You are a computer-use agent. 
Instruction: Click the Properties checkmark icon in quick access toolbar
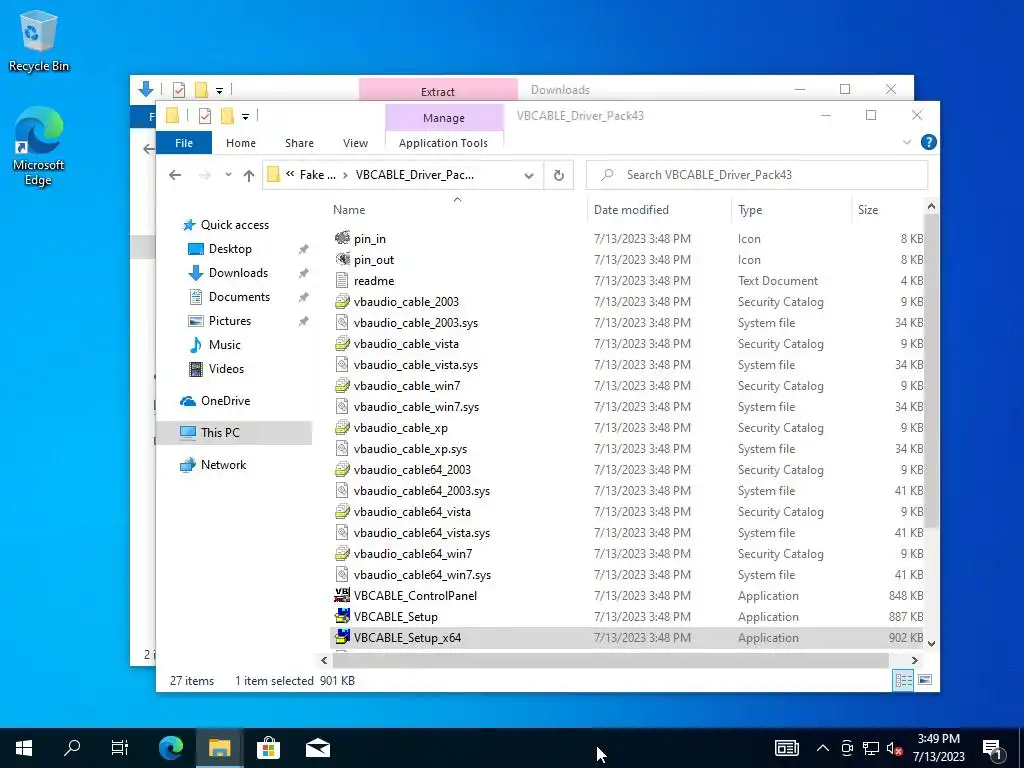click(205, 116)
